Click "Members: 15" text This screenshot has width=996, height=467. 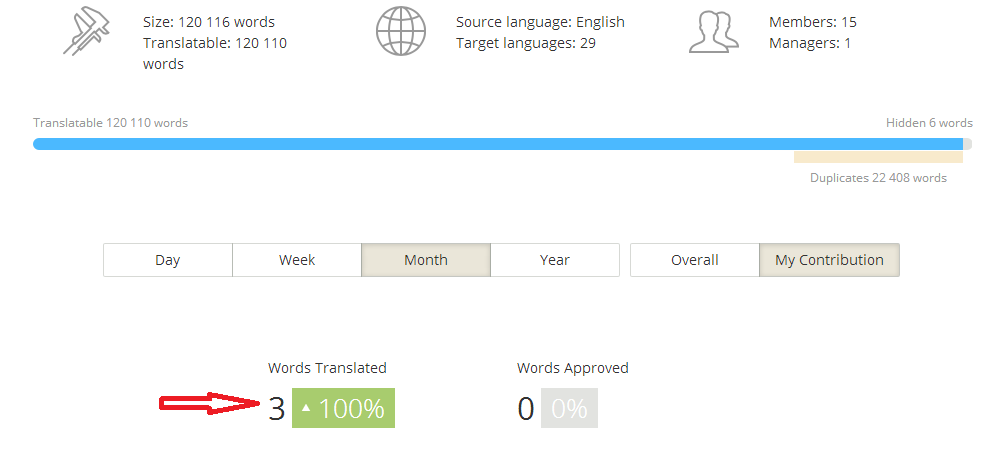pos(812,22)
